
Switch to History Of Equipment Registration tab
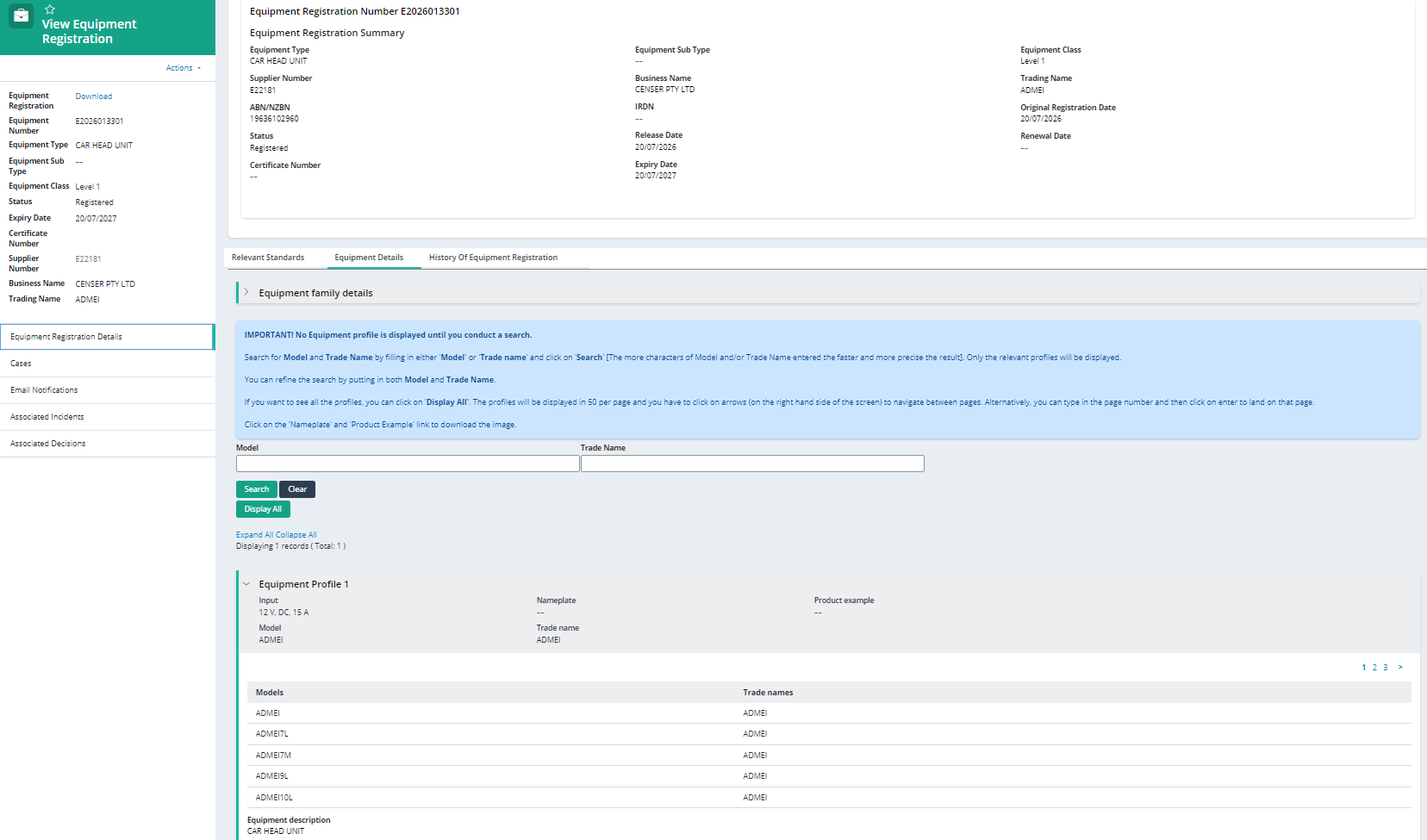[493, 258]
